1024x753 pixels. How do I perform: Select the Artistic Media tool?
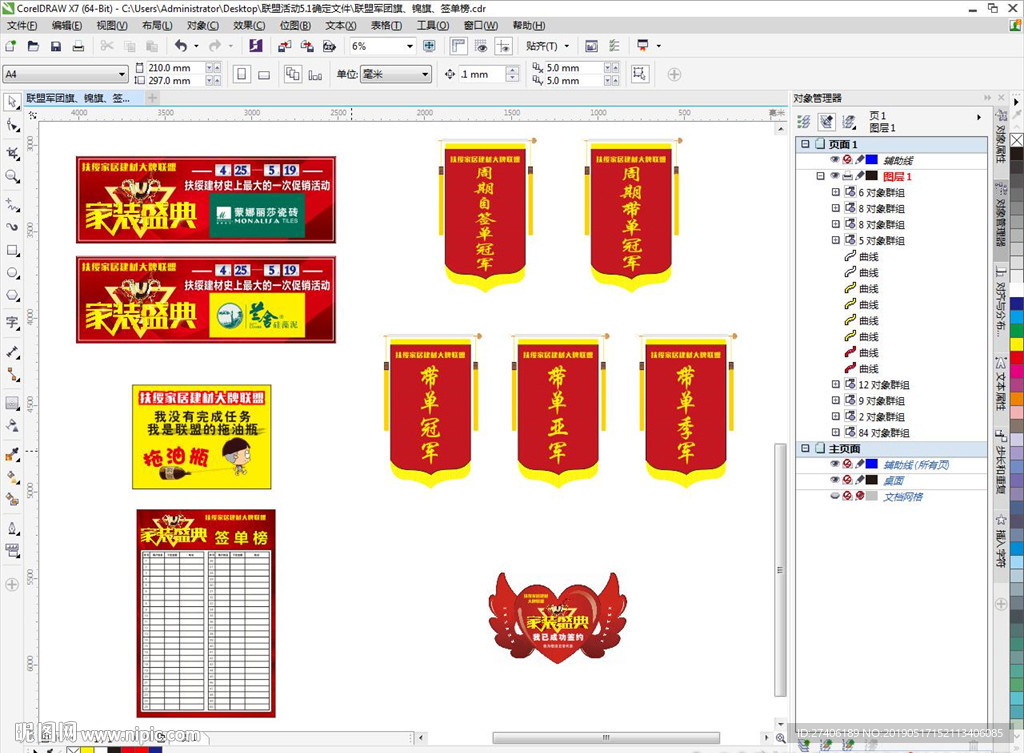pyautogui.click(x=12, y=227)
